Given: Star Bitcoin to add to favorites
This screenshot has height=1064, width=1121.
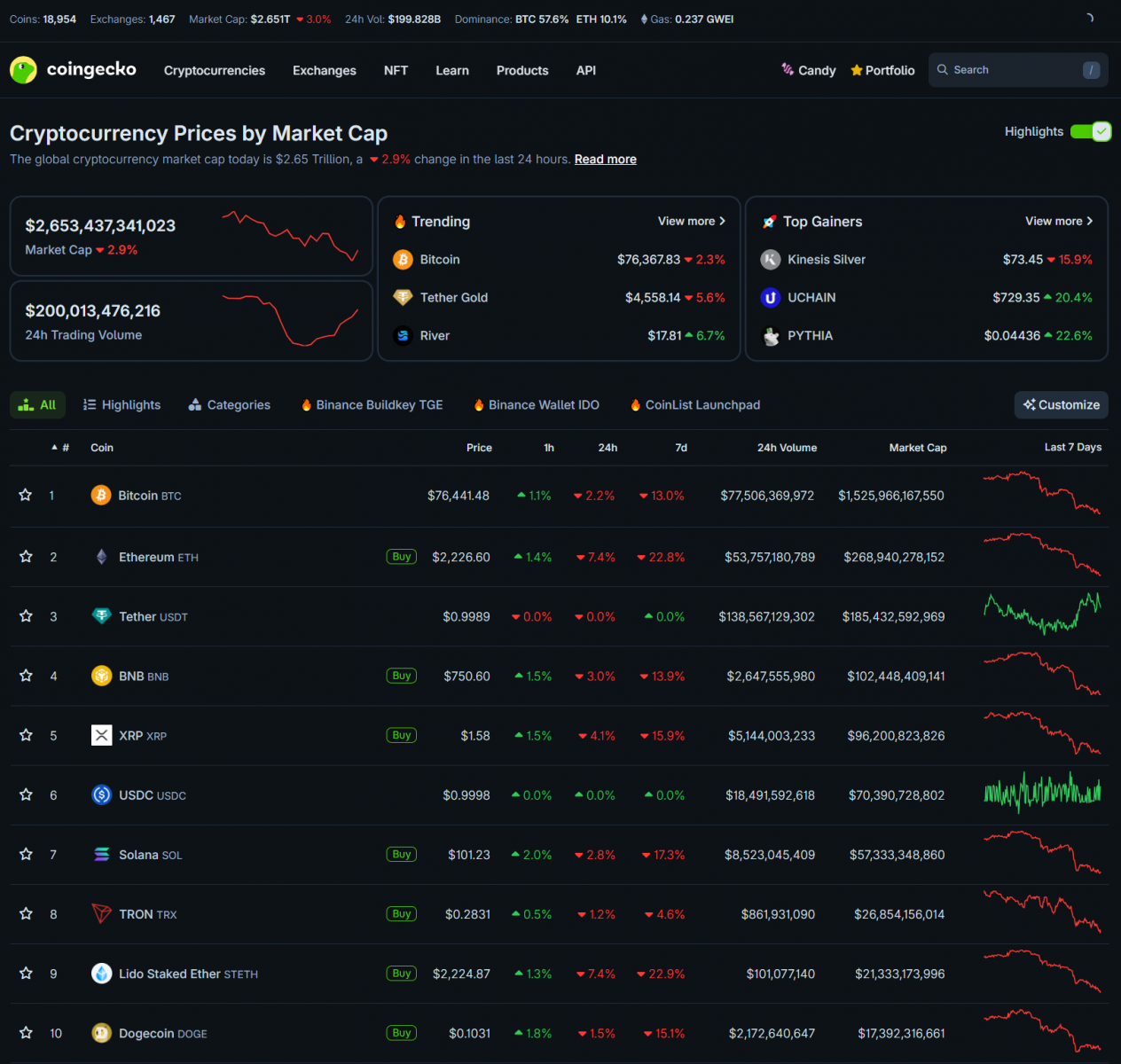Looking at the screenshot, I should click(x=26, y=495).
